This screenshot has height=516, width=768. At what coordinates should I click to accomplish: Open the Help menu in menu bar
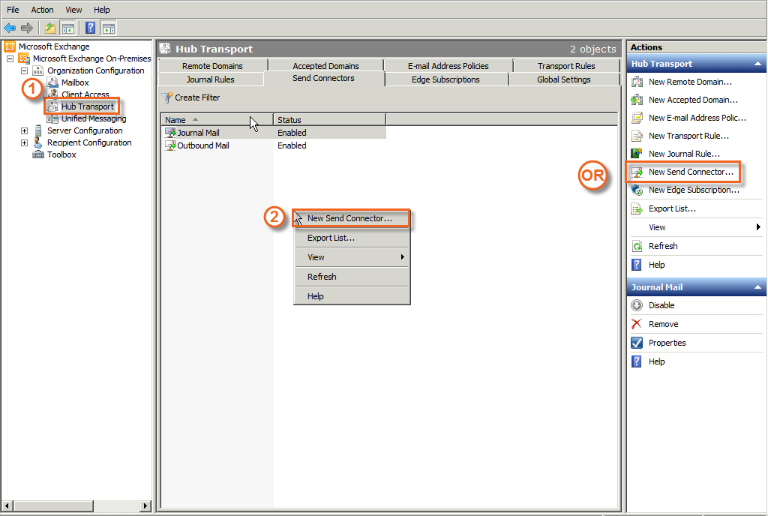(x=102, y=10)
